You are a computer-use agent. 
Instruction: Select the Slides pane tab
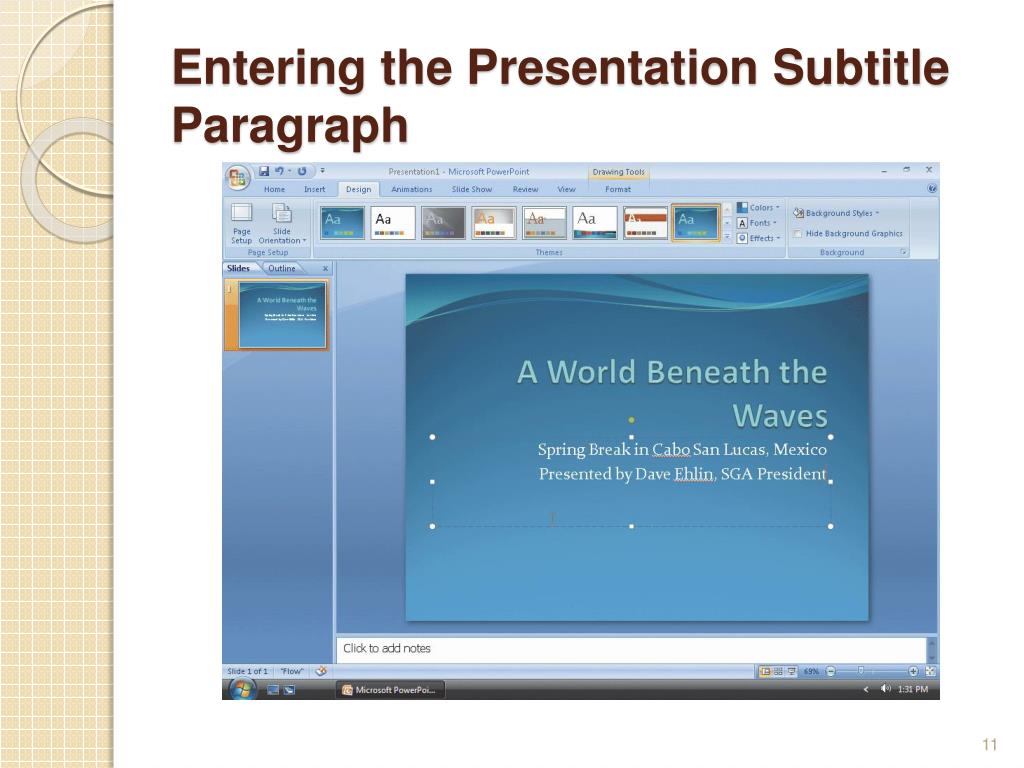[238, 268]
